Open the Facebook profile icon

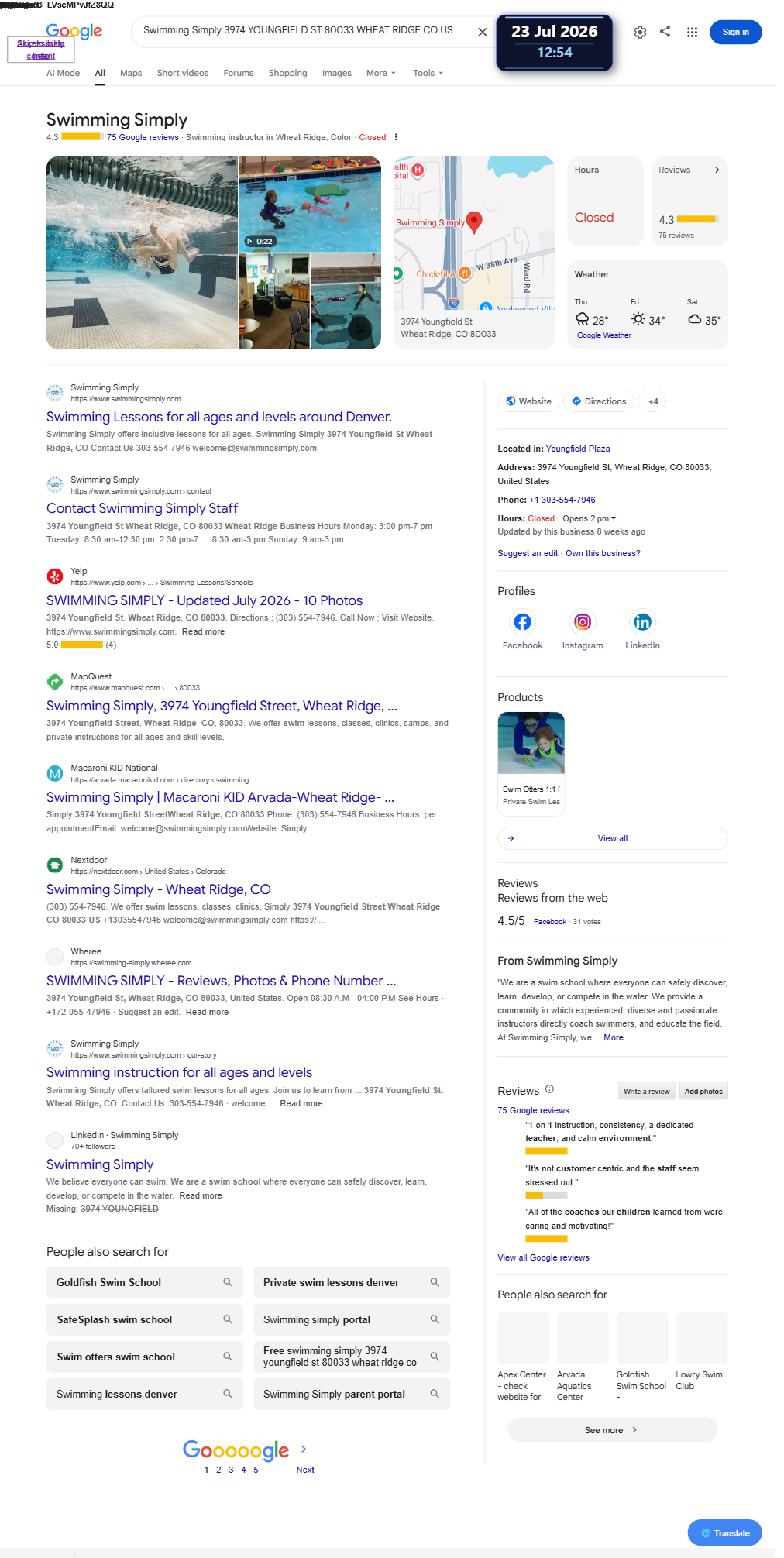(522, 621)
